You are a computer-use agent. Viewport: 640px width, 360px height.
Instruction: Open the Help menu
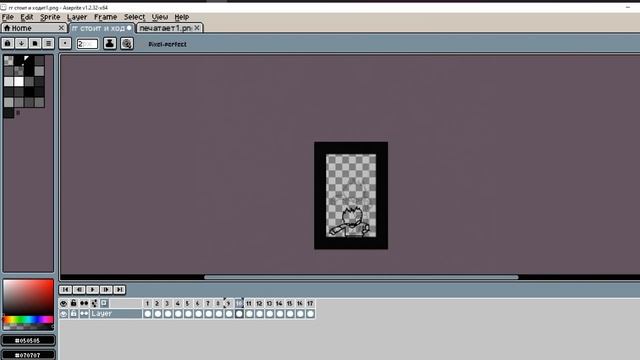(182, 17)
